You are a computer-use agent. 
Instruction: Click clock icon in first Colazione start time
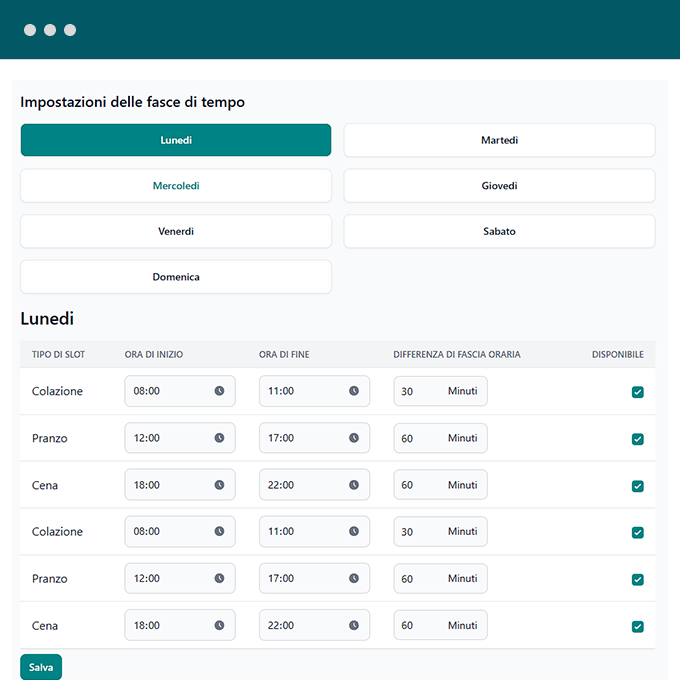pos(219,391)
